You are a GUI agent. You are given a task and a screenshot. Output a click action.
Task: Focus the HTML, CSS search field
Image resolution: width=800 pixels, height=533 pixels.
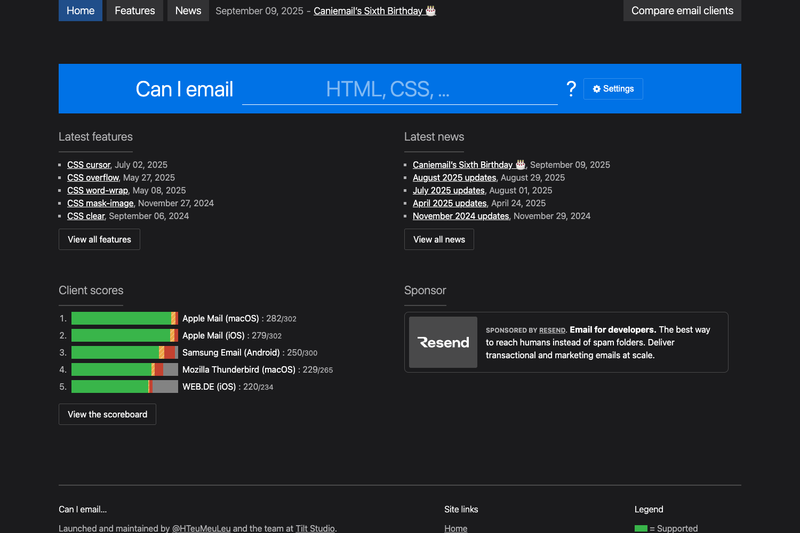[x=399, y=89]
